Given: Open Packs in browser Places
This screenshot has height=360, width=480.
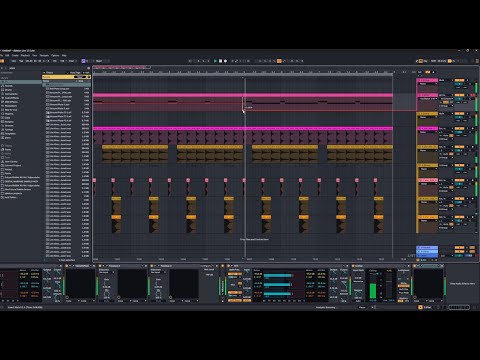Looking at the screenshot, I should 8,149.
